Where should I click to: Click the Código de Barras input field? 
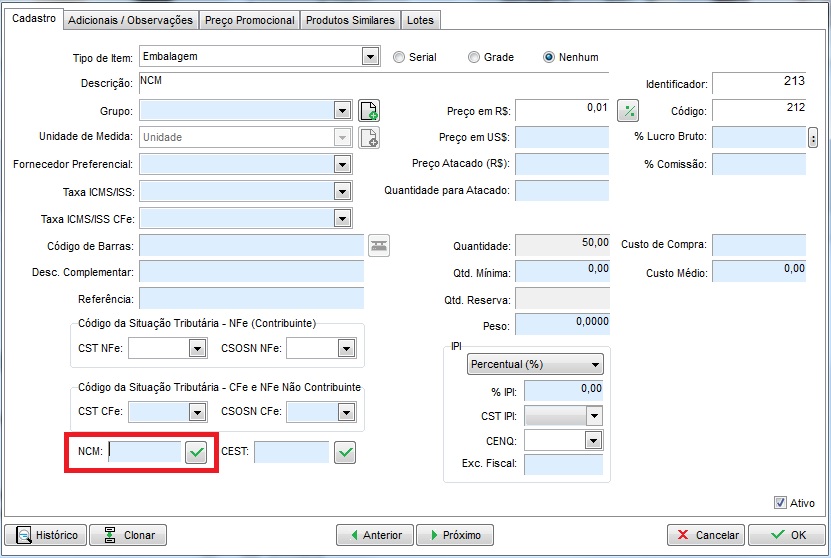[x=251, y=245]
